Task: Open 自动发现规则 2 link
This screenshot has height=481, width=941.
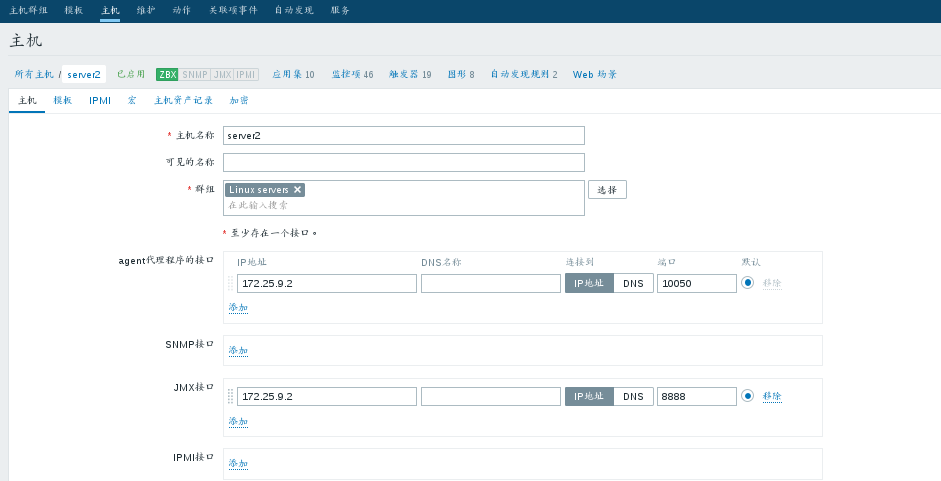Action: pos(524,74)
